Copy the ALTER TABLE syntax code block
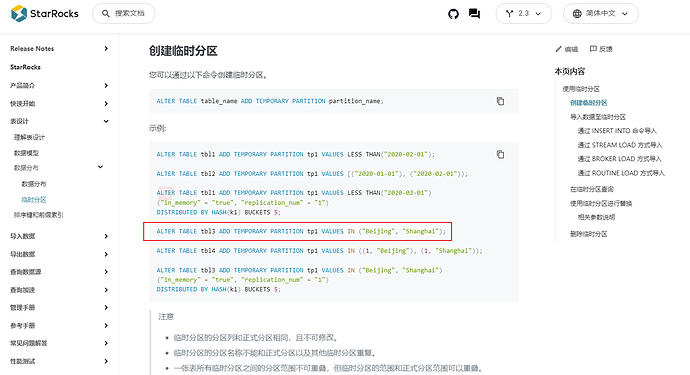690x375 pixels. coord(500,101)
